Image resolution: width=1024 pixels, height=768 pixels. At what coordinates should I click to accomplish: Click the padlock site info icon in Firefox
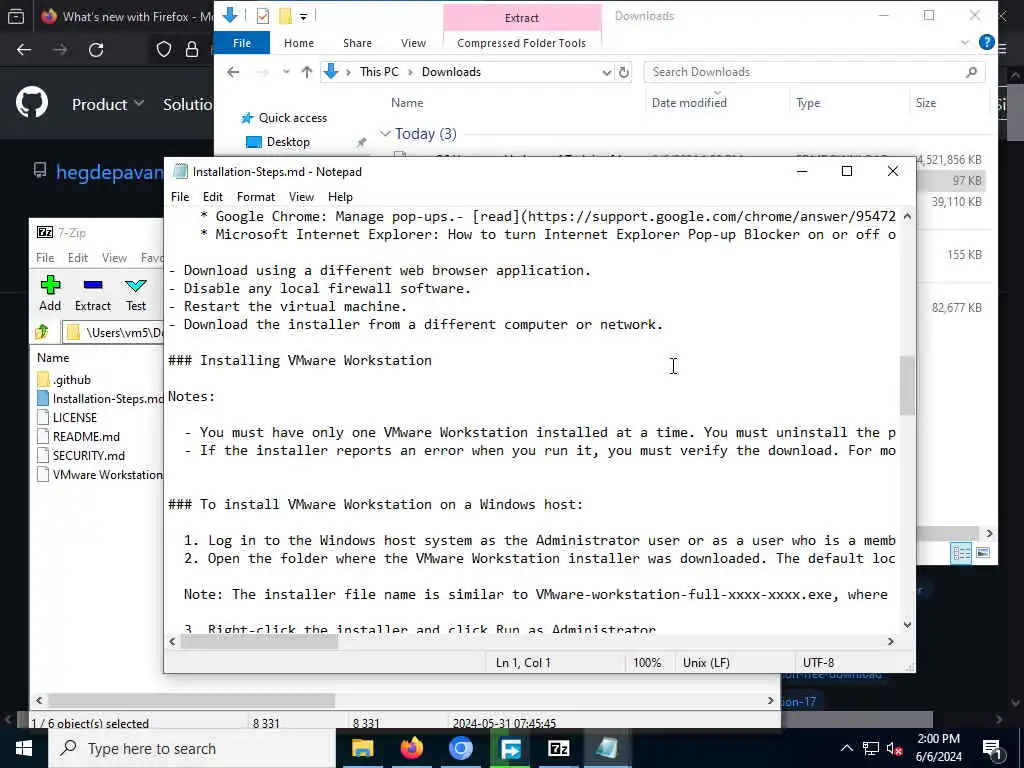click(x=192, y=50)
